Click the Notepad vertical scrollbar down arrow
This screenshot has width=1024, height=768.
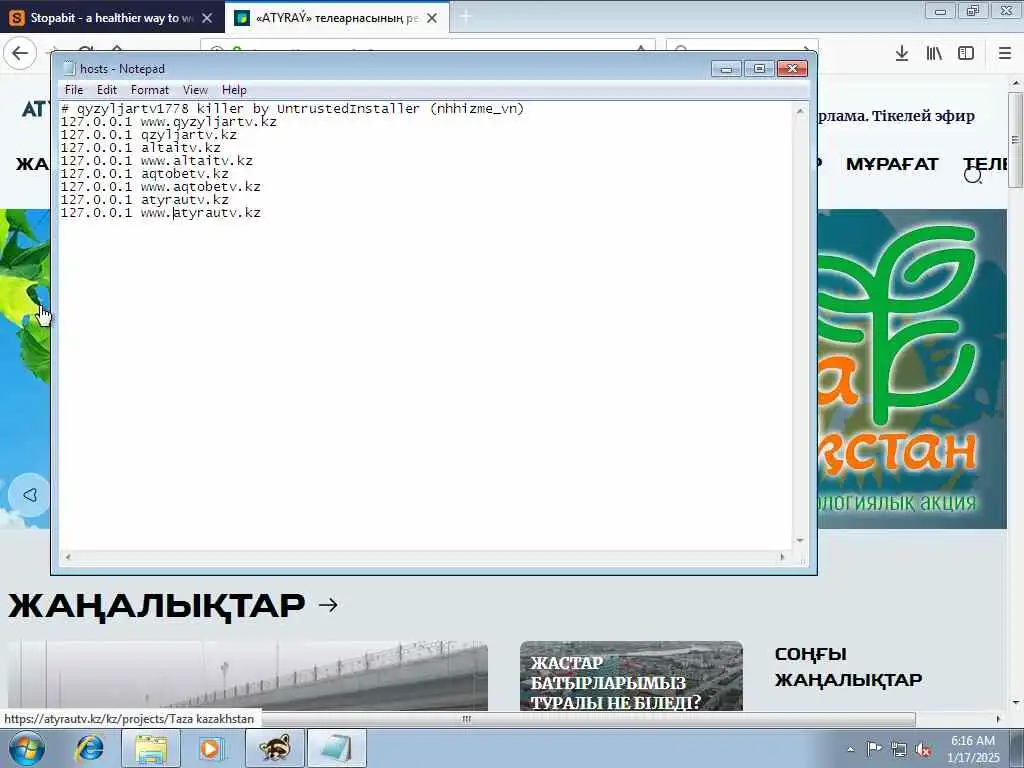pos(800,541)
